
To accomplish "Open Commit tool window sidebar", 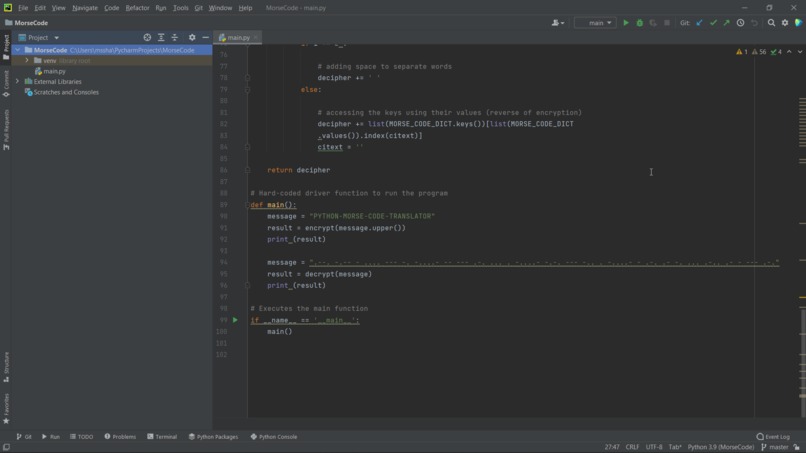I will tap(6, 84).
